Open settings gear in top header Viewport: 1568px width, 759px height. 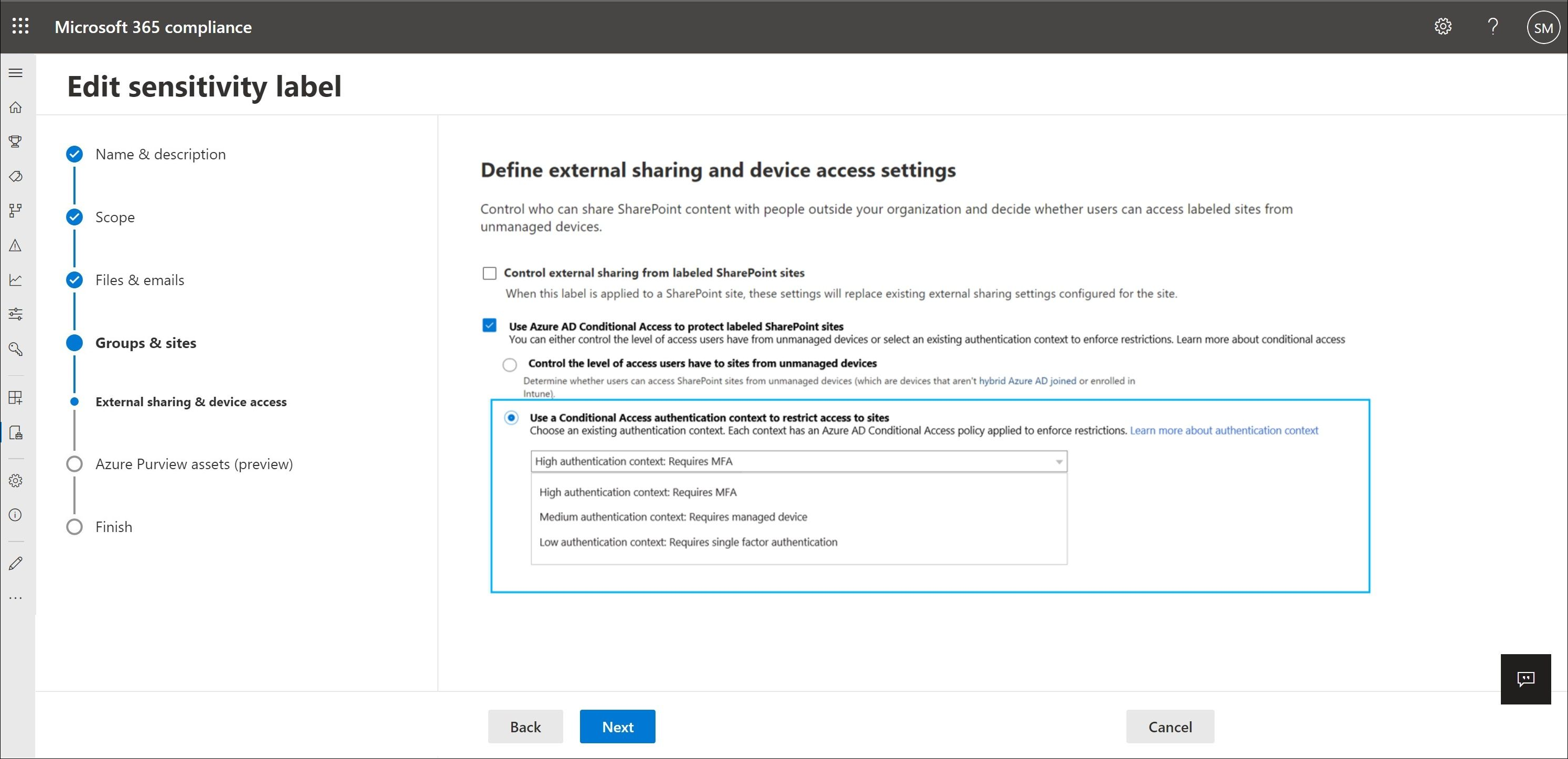[x=1443, y=26]
